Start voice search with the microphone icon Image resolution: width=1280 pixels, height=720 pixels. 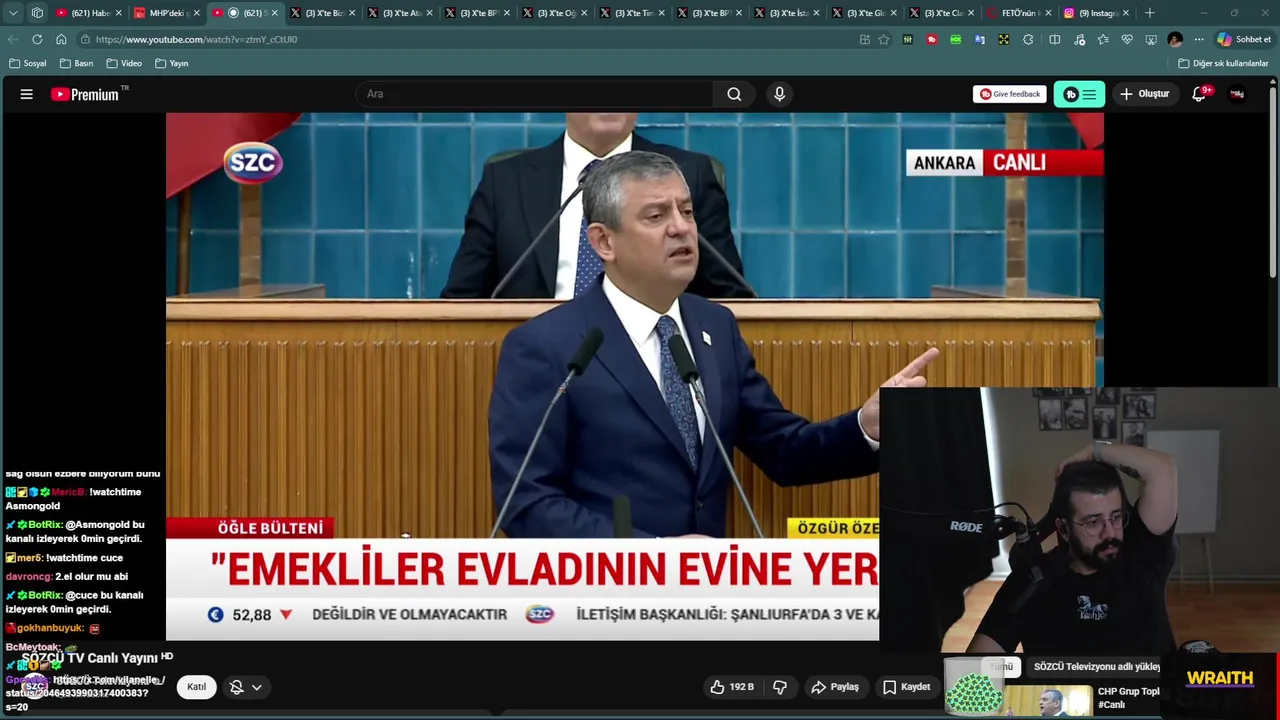click(x=779, y=94)
